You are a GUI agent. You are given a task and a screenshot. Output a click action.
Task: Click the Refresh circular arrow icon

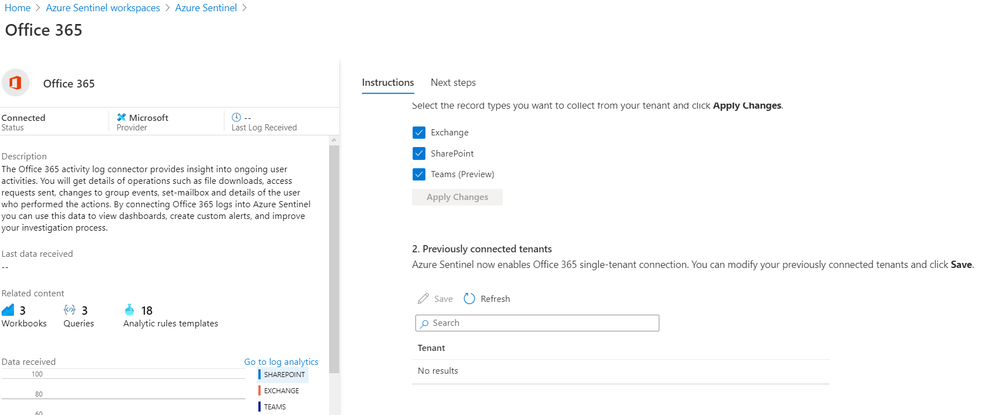[470, 298]
